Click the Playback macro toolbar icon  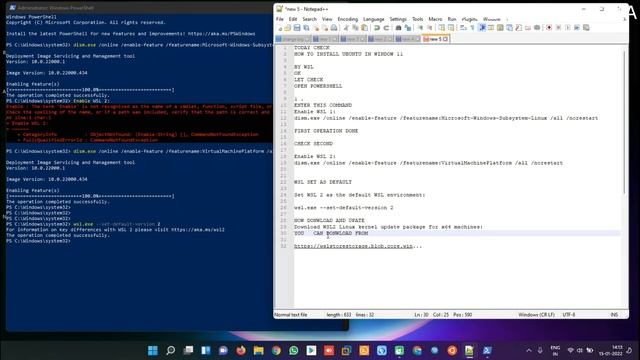(568, 28)
